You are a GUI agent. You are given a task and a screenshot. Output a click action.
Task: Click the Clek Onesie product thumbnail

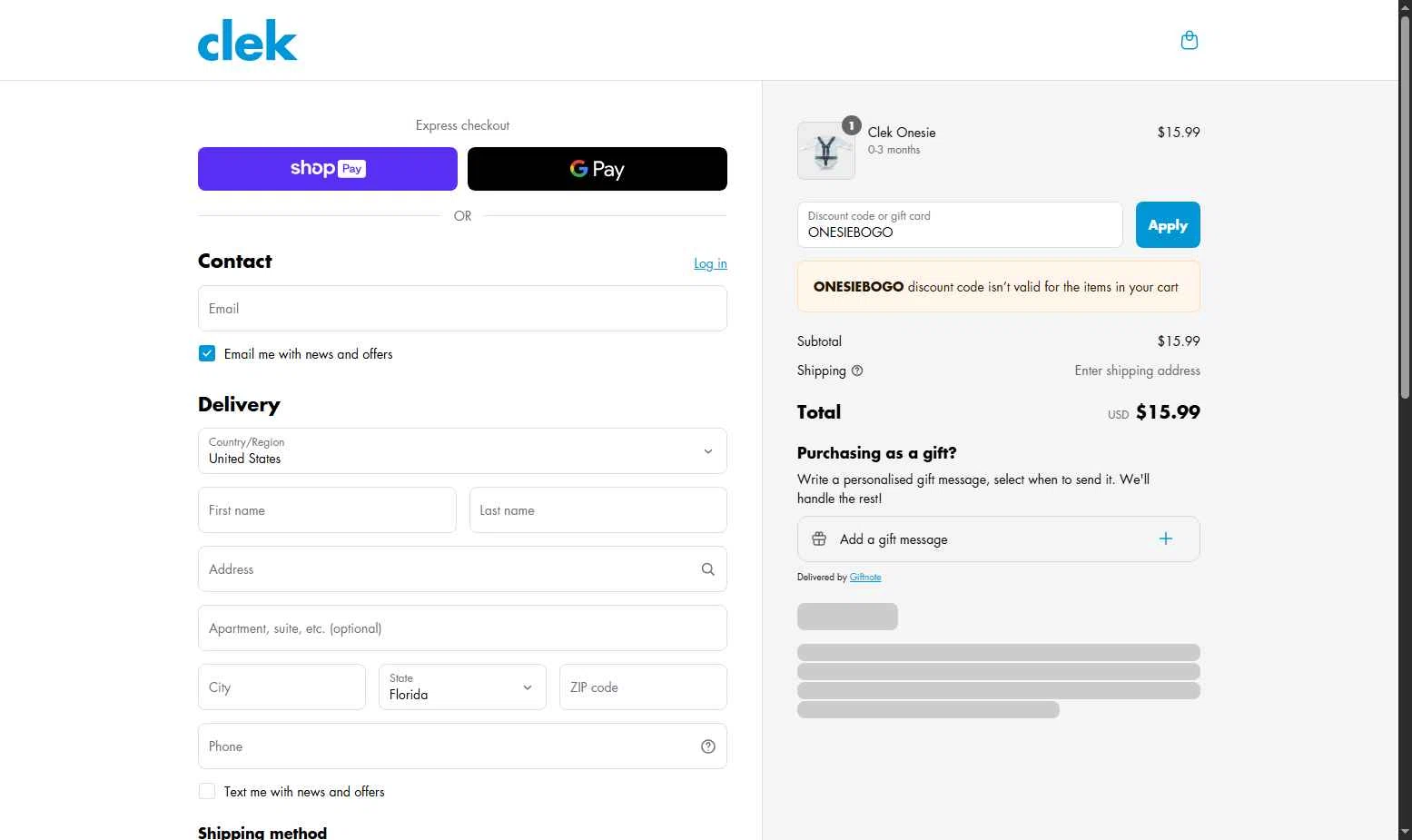pos(826,151)
